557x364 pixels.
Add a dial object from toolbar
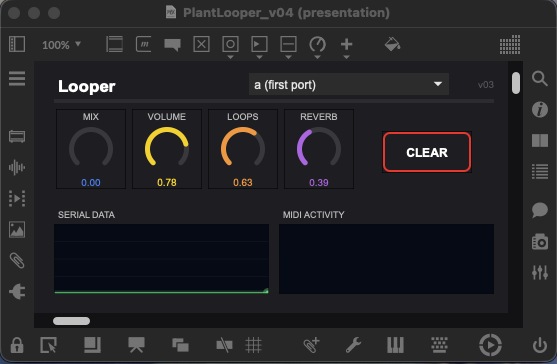[x=317, y=44]
